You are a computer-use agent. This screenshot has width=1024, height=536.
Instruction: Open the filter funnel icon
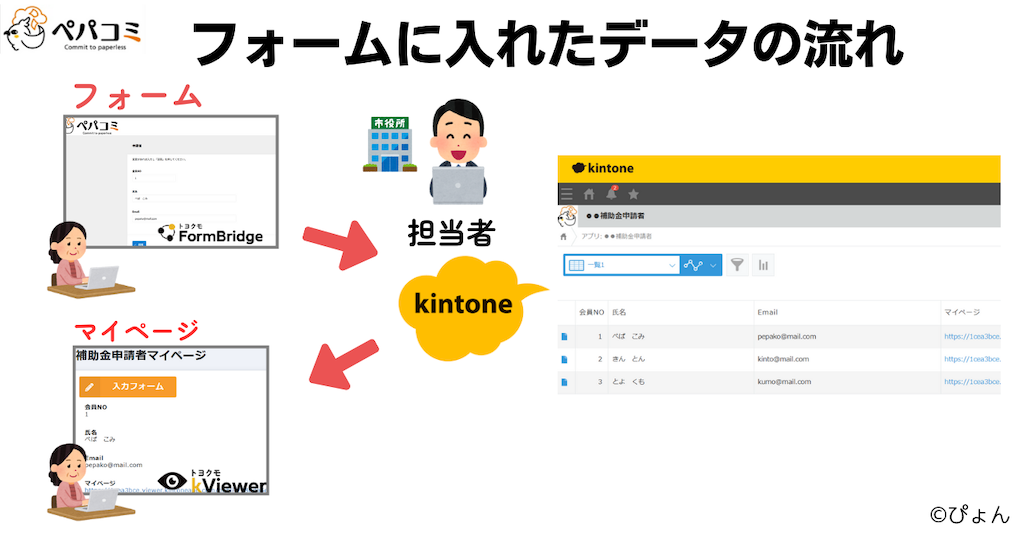pyautogui.click(x=737, y=265)
